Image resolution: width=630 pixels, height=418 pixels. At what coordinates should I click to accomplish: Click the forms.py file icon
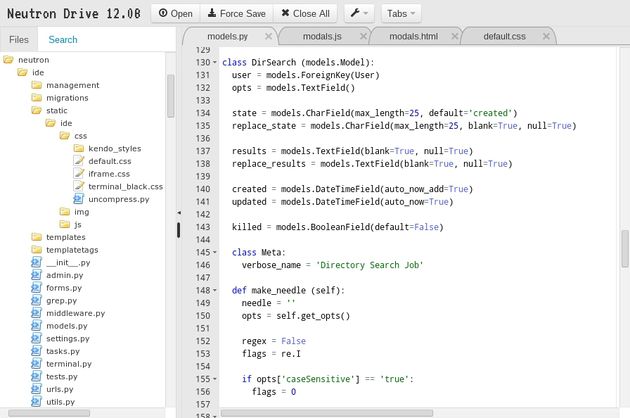37,288
